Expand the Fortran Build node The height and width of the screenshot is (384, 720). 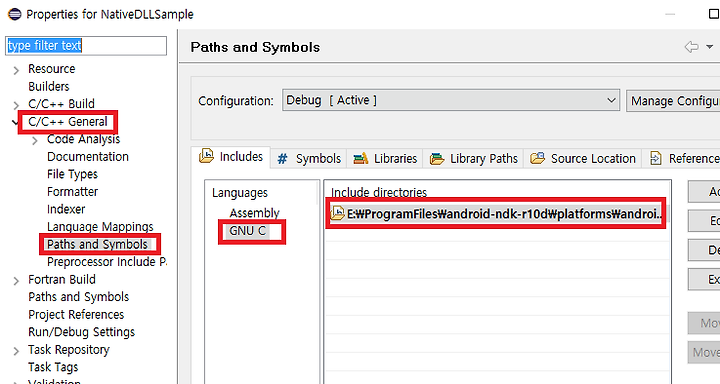(16, 281)
